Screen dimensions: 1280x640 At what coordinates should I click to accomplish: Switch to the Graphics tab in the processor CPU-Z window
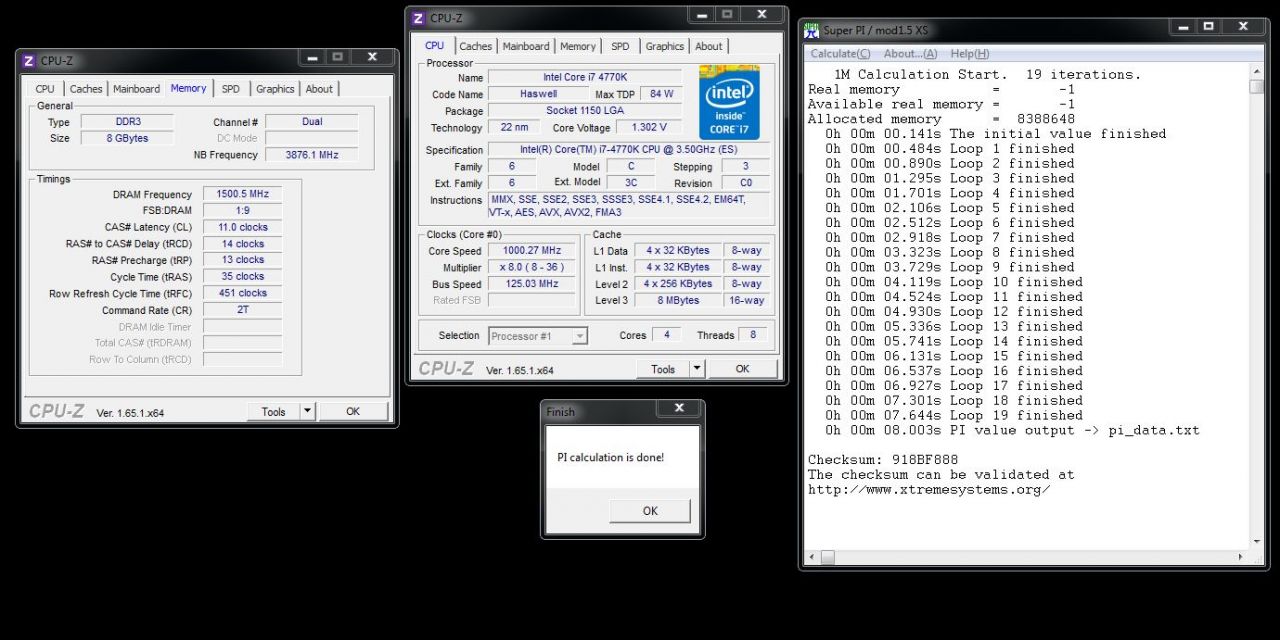(x=664, y=46)
